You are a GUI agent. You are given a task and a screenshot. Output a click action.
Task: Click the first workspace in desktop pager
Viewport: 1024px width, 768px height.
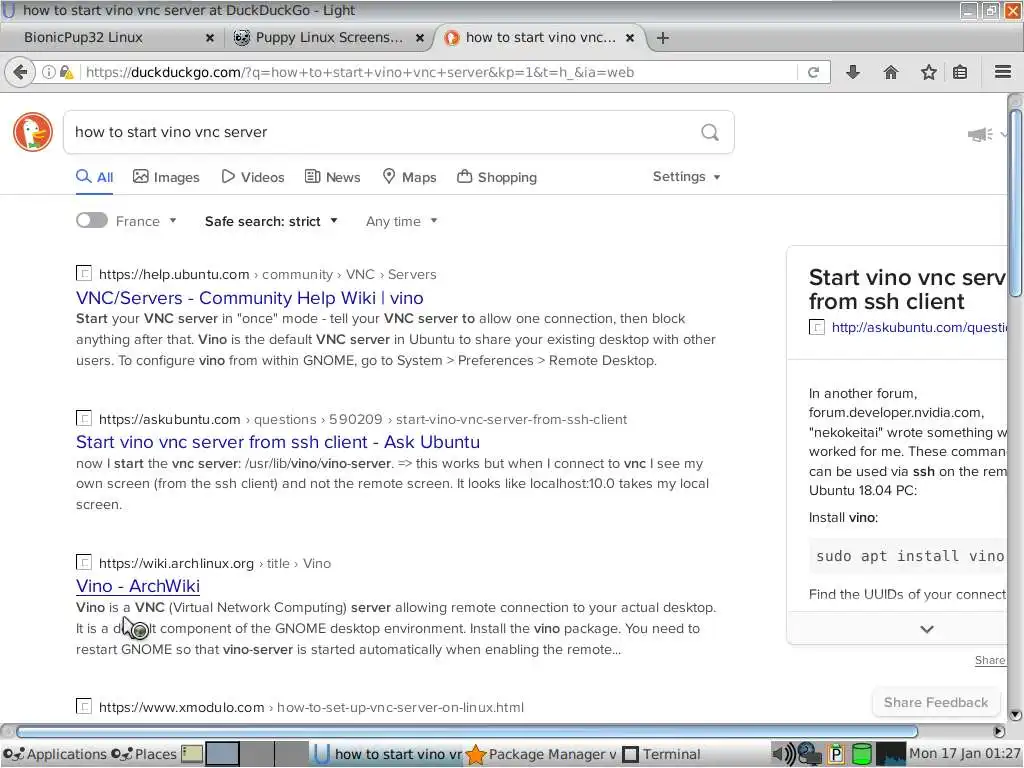[223, 754]
